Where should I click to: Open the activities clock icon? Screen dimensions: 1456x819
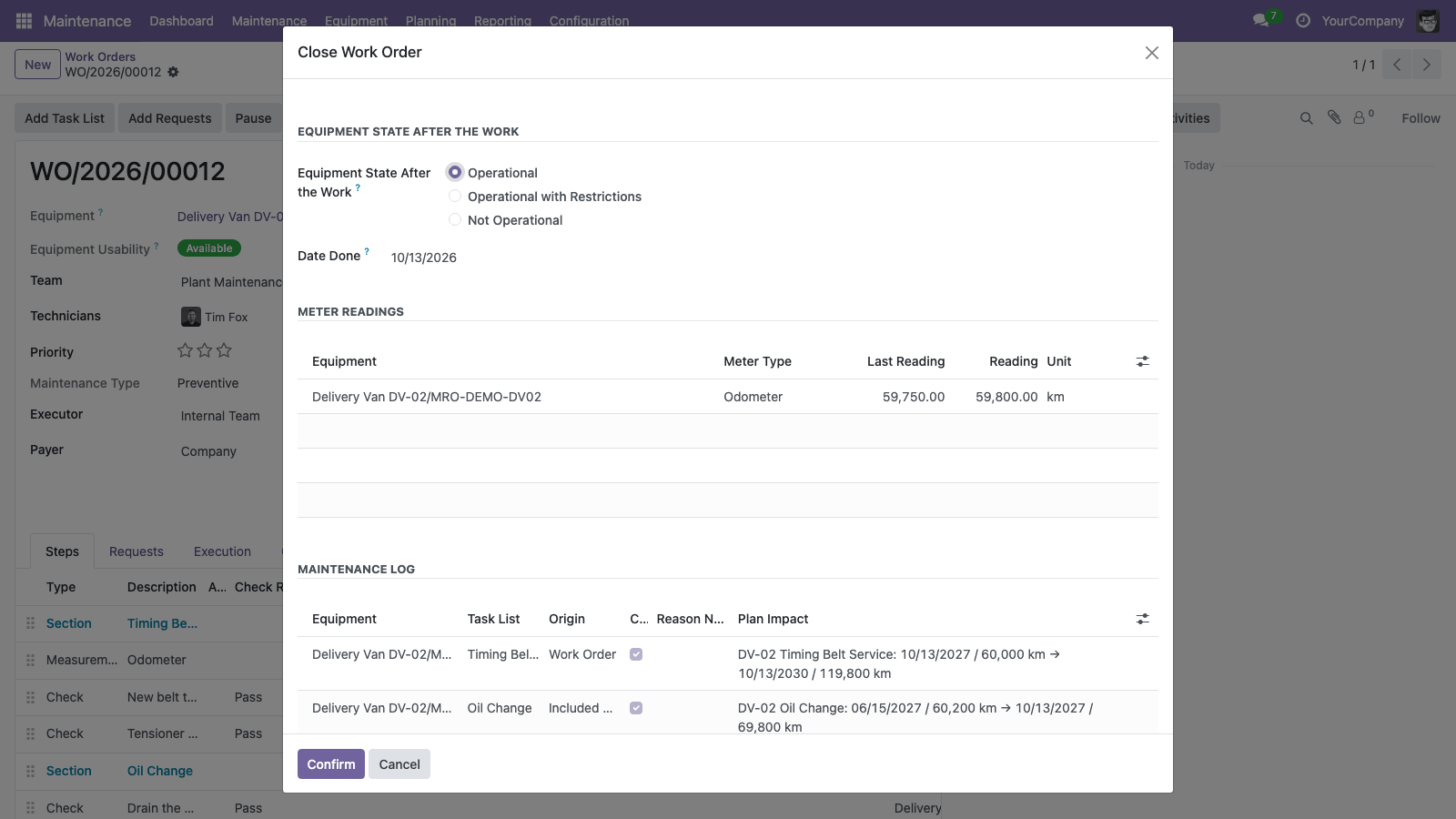[1303, 20]
